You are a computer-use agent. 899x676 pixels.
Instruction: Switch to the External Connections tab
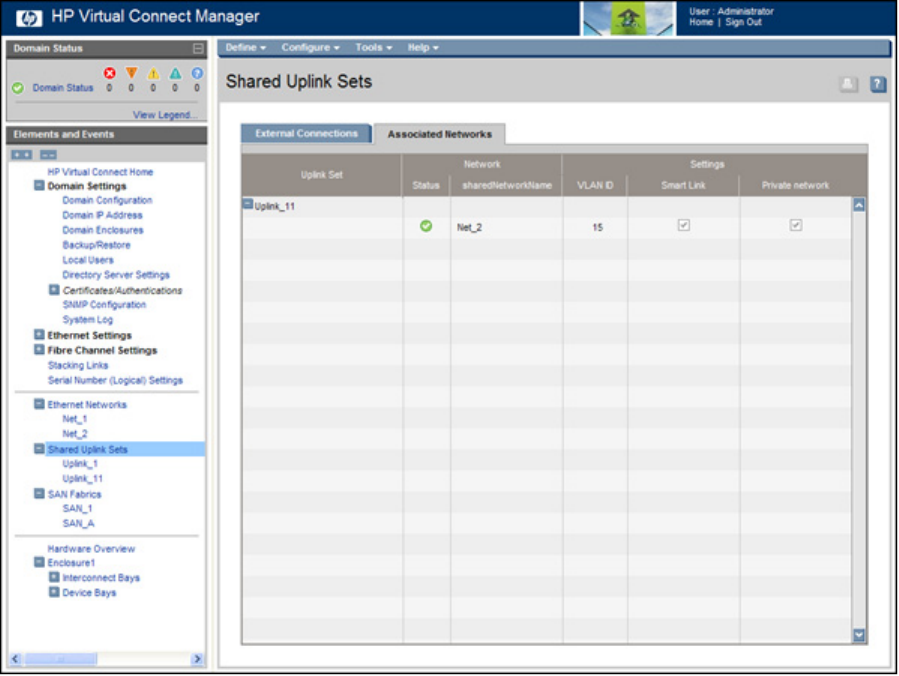pos(306,133)
